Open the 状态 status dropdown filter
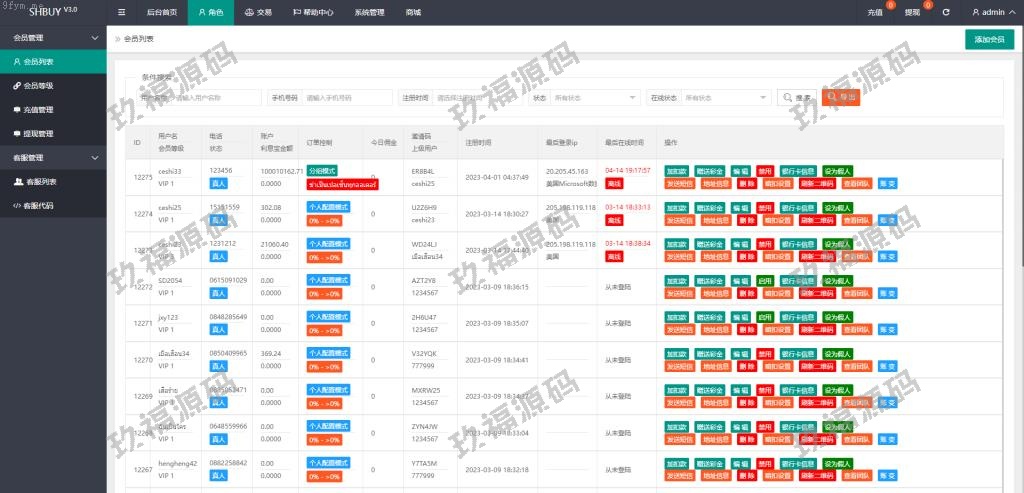 [x=595, y=98]
